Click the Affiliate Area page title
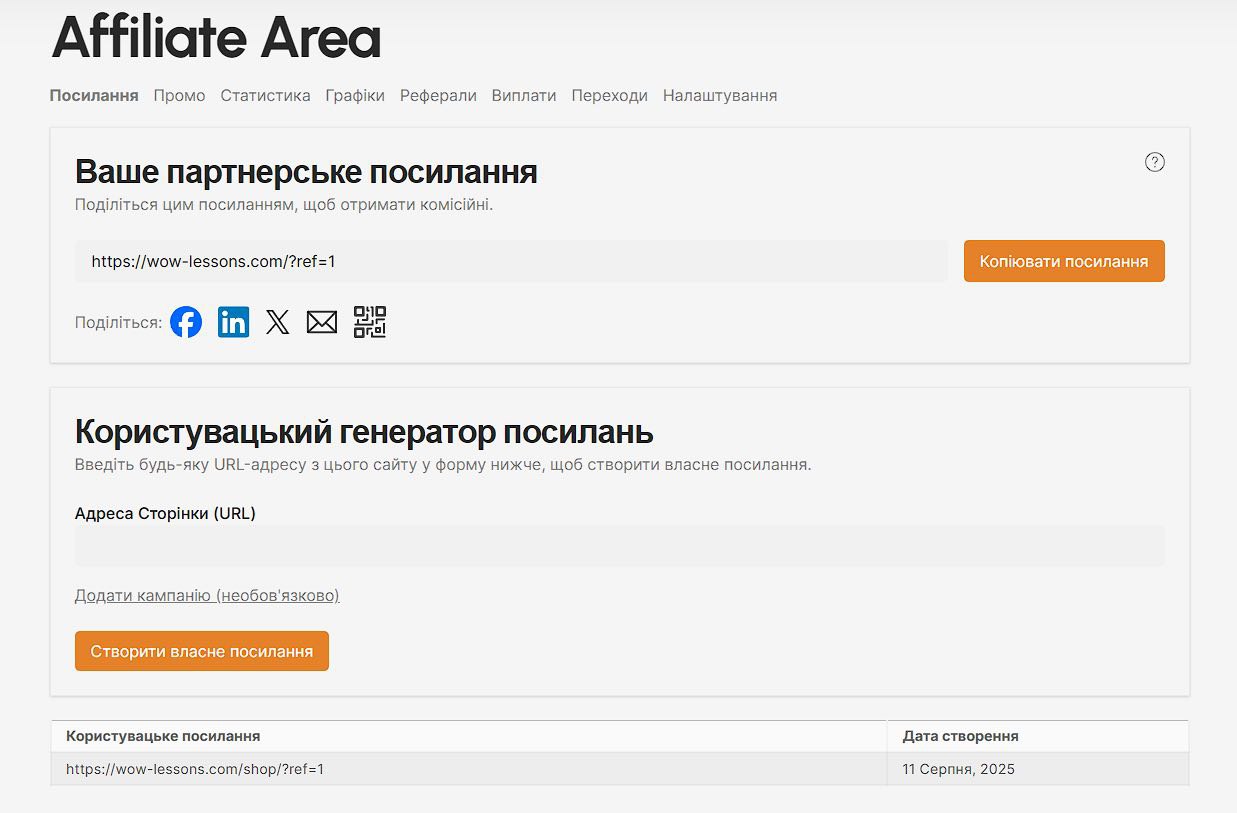This screenshot has width=1237, height=813. point(216,38)
